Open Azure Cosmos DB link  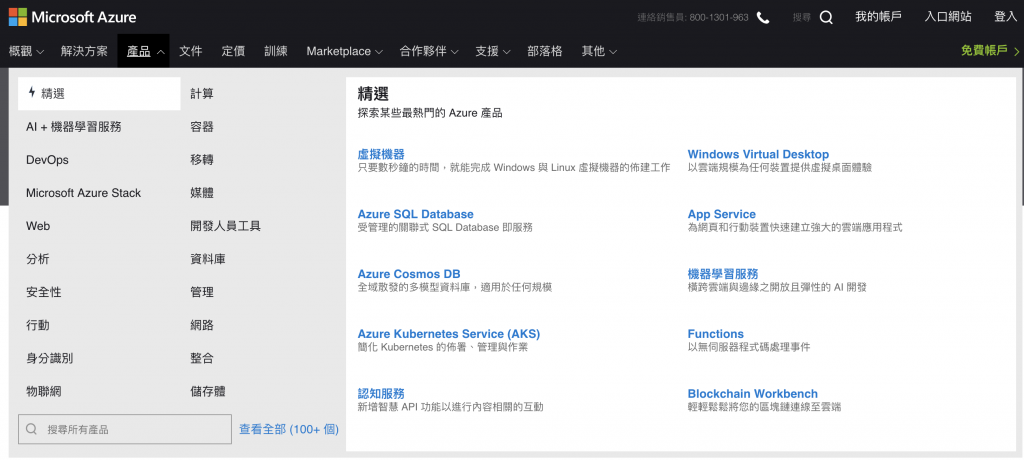point(409,274)
